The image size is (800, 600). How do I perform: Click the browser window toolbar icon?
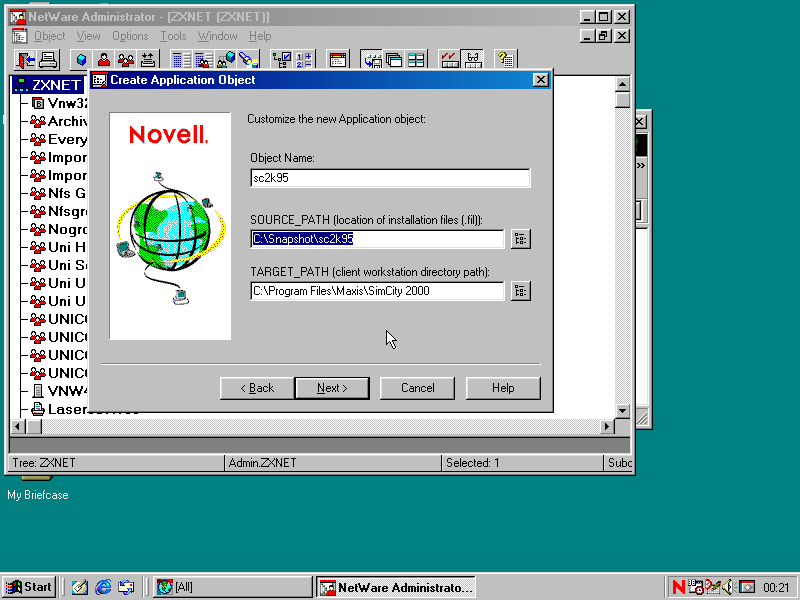[x=337, y=60]
